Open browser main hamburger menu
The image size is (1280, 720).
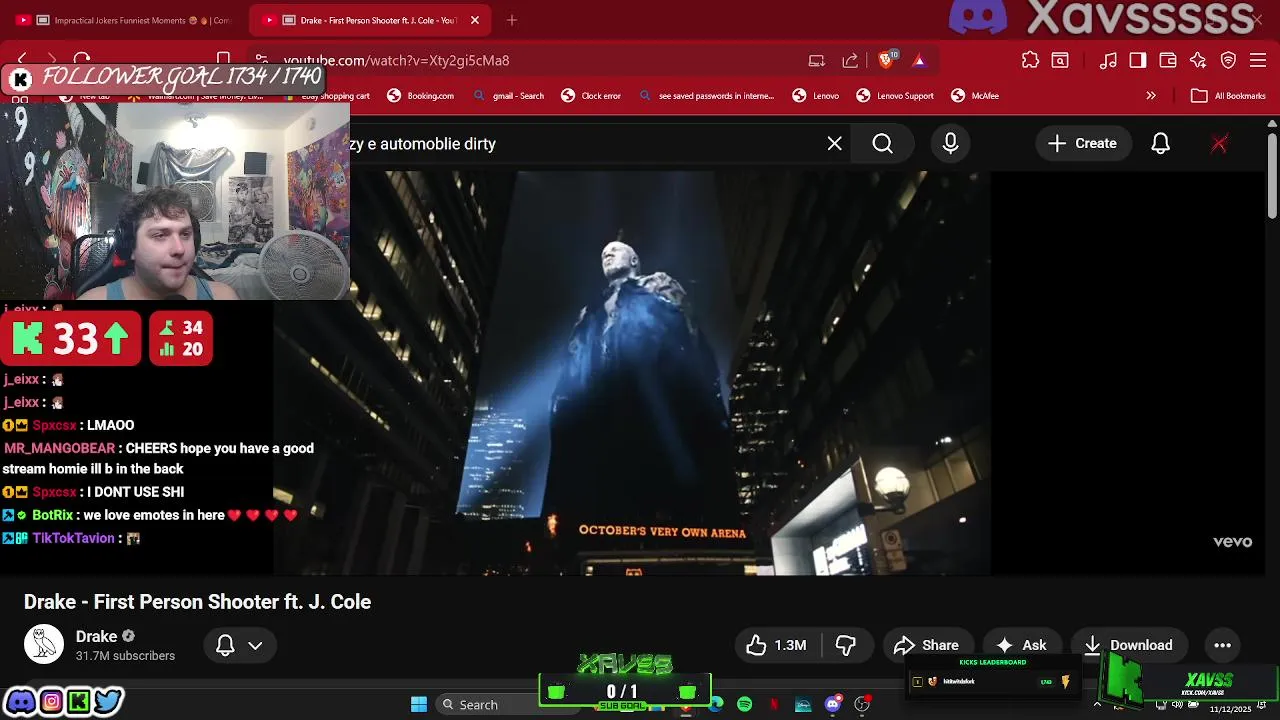click(1259, 61)
